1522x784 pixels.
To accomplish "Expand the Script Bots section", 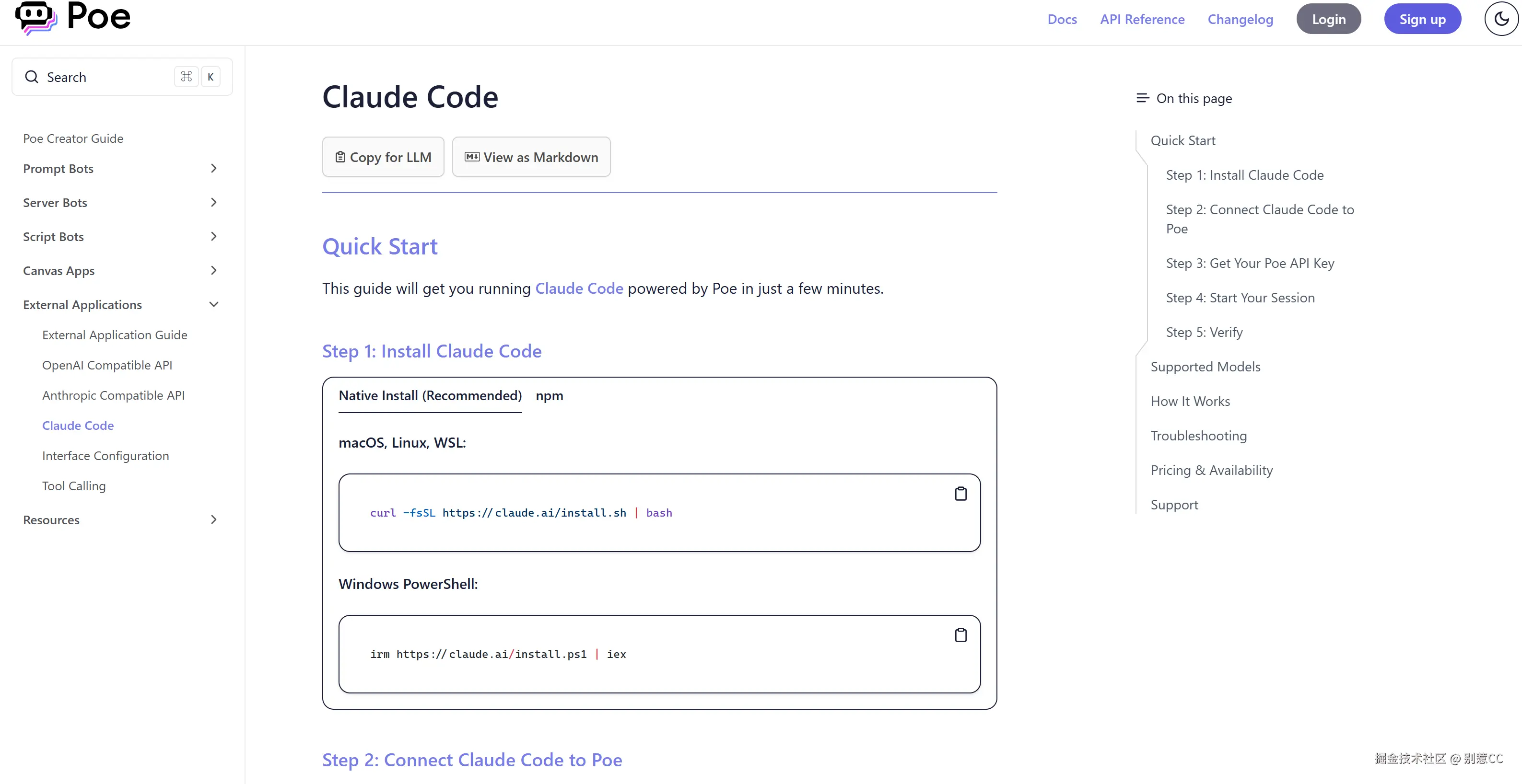I will tap(214, 237).
